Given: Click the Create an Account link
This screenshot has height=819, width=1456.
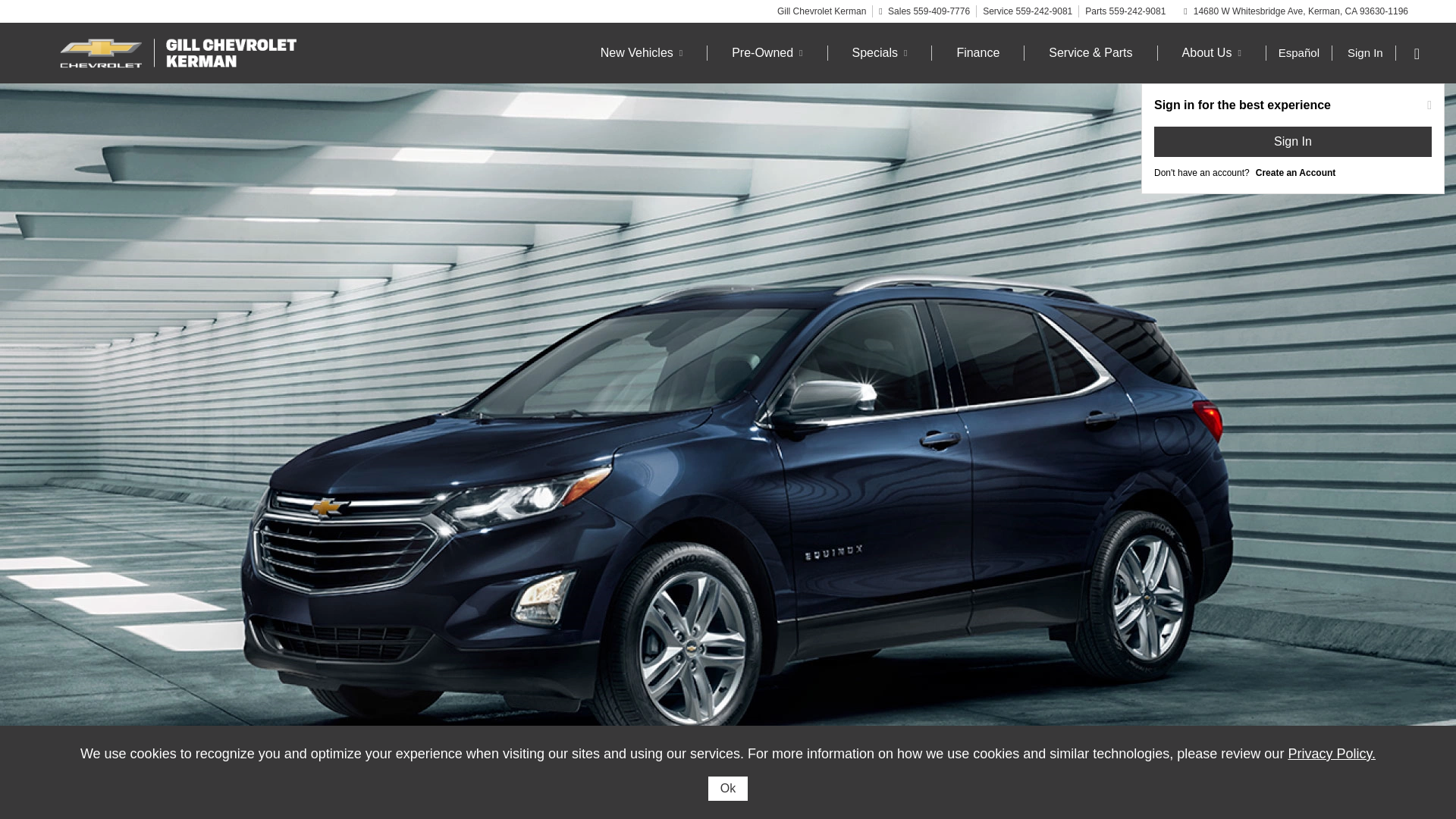Looking at the screenshot, I should click(1295, 173).
